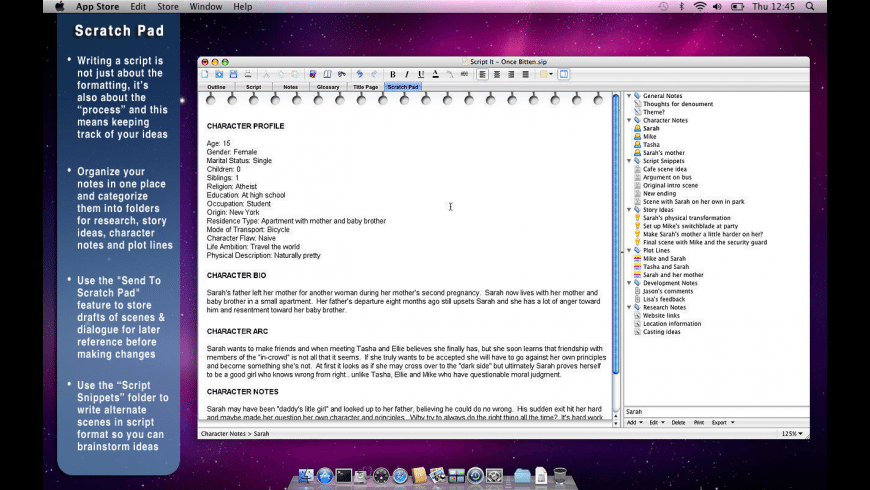This screenshot has height=490, width=870.
Task: Select the Scratch Pad tab
Action: click(x=403, y=87)
